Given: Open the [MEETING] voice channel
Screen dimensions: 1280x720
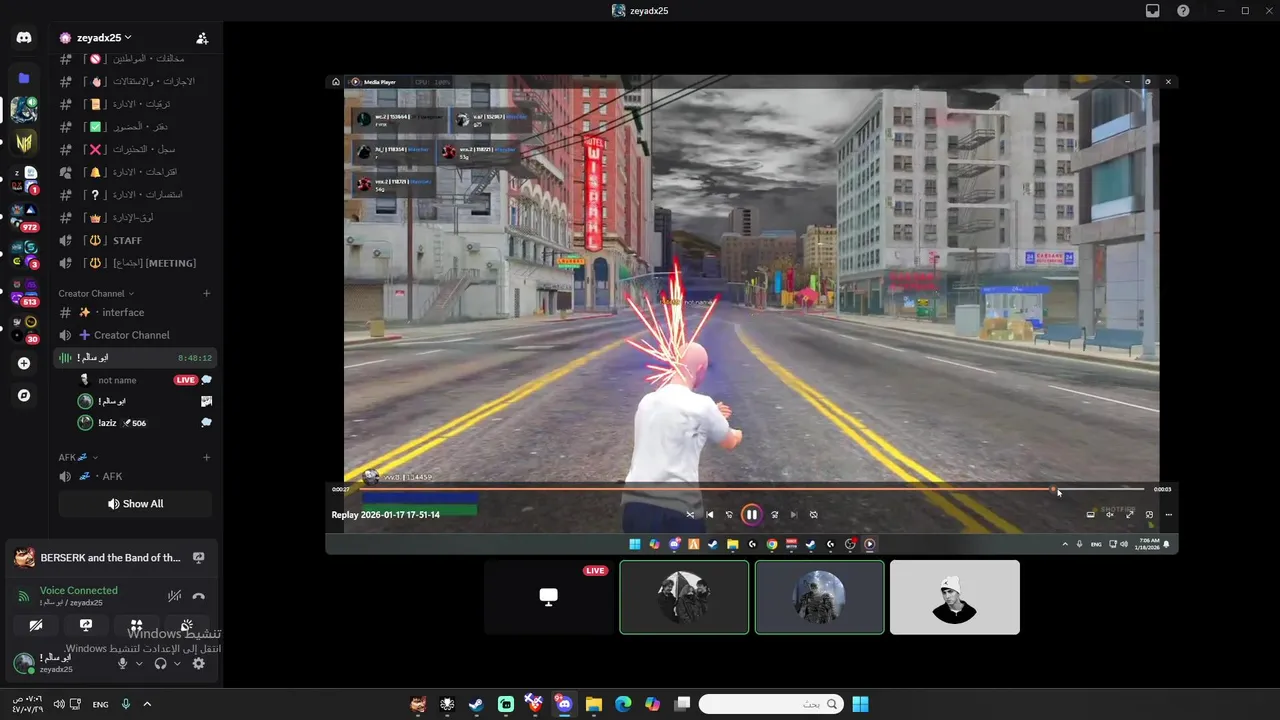Looking at the screenshot, I should [x=134, y=263].
